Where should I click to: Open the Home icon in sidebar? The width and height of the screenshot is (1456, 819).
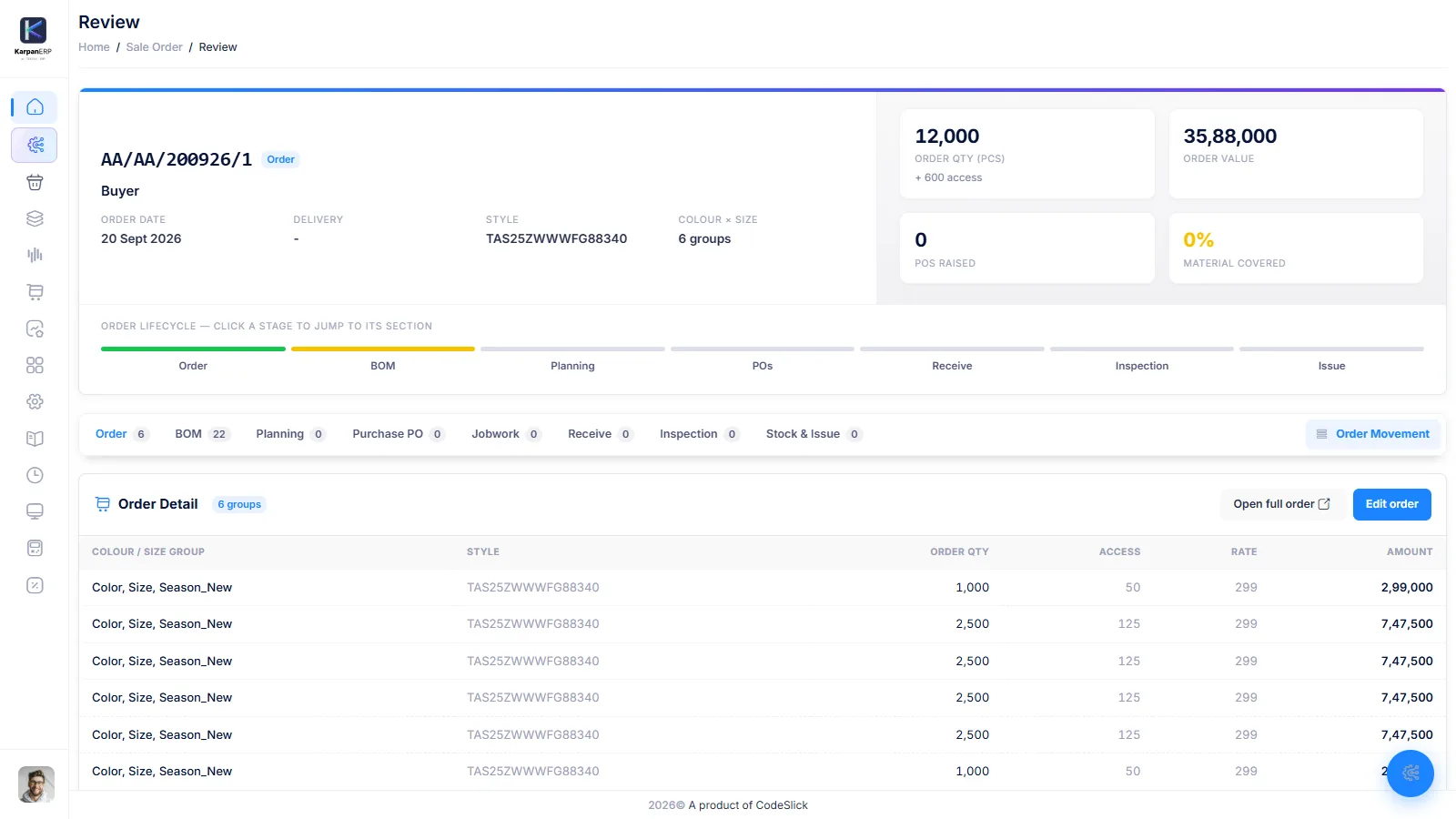click(x=35, y=107)
